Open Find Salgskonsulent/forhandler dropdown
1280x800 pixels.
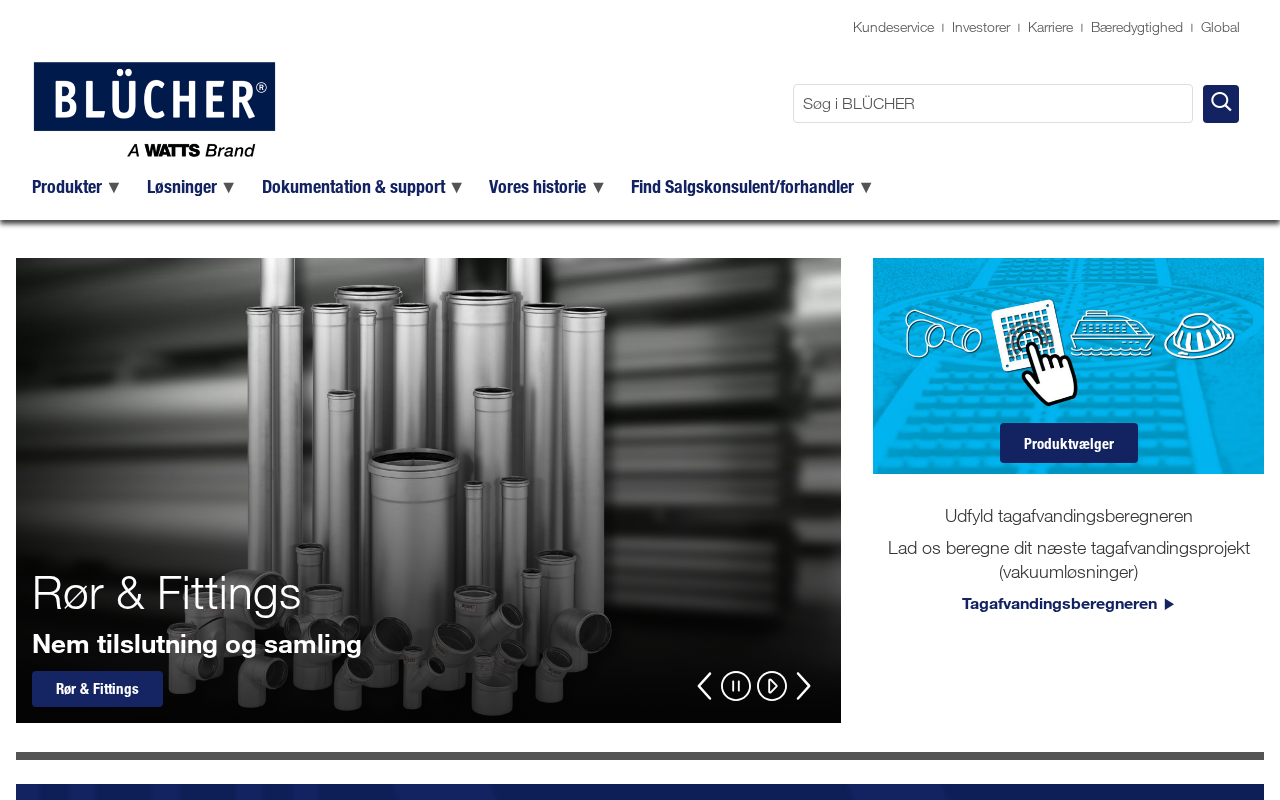752,187
